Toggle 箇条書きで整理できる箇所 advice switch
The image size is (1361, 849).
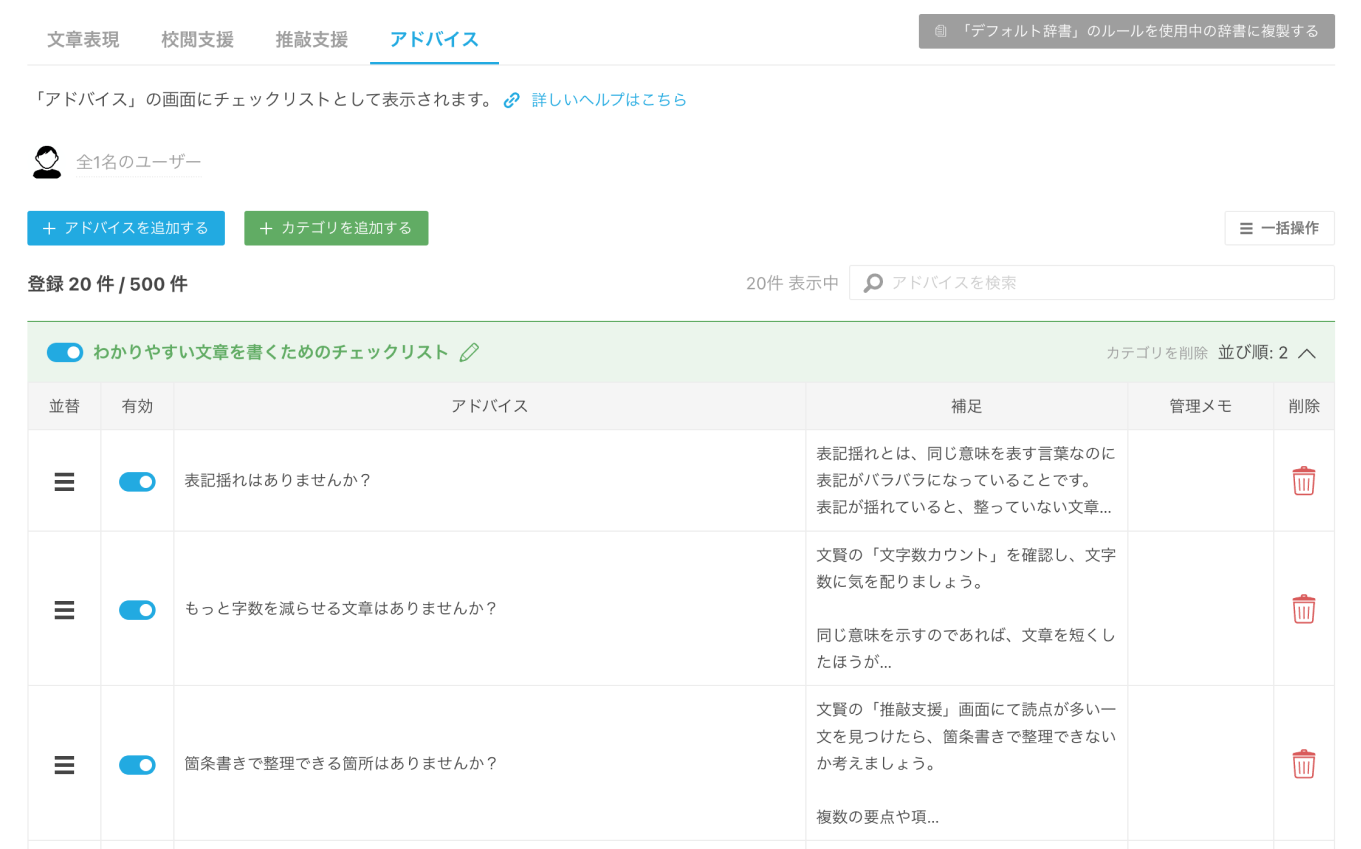[x=137, y=765]
